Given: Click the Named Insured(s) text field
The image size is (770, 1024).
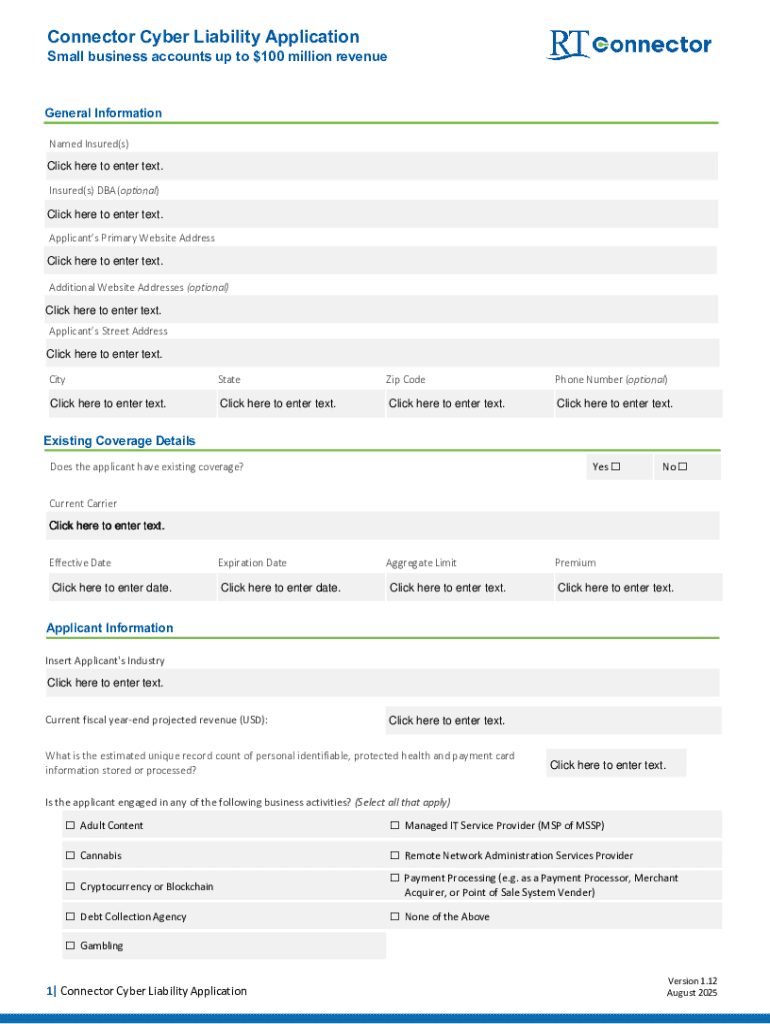Looking at the screenshot, I should pyautogui.click(x=381, y=166).
